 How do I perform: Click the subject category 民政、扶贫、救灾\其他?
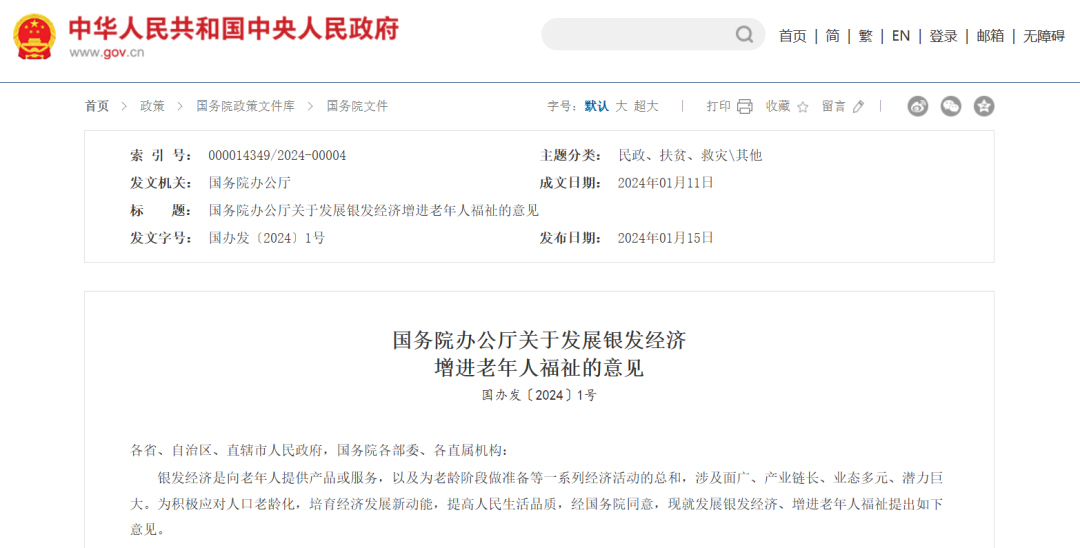[x=690, y=156]
